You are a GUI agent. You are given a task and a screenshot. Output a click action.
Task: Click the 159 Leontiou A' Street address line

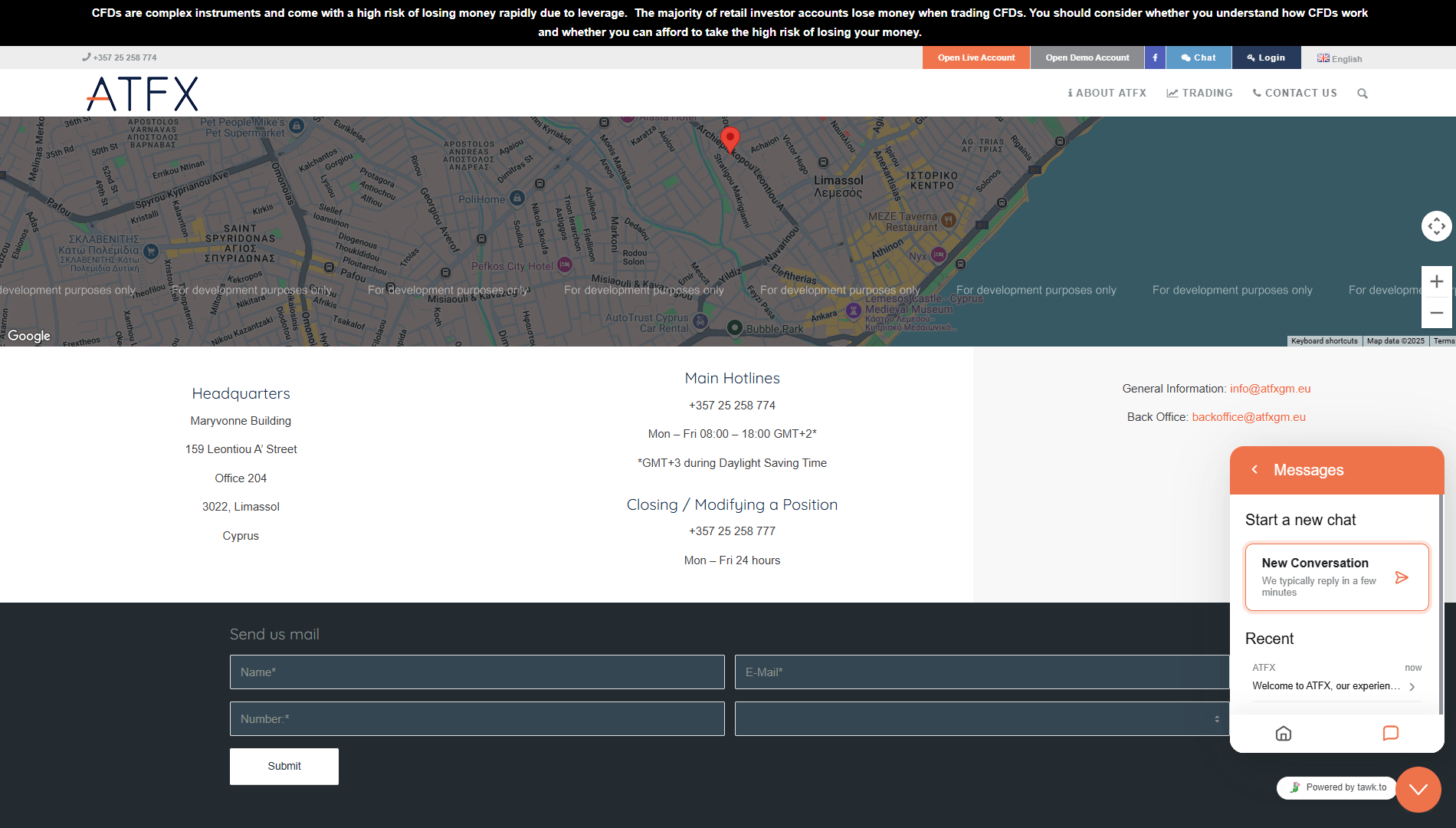point(241,449)
